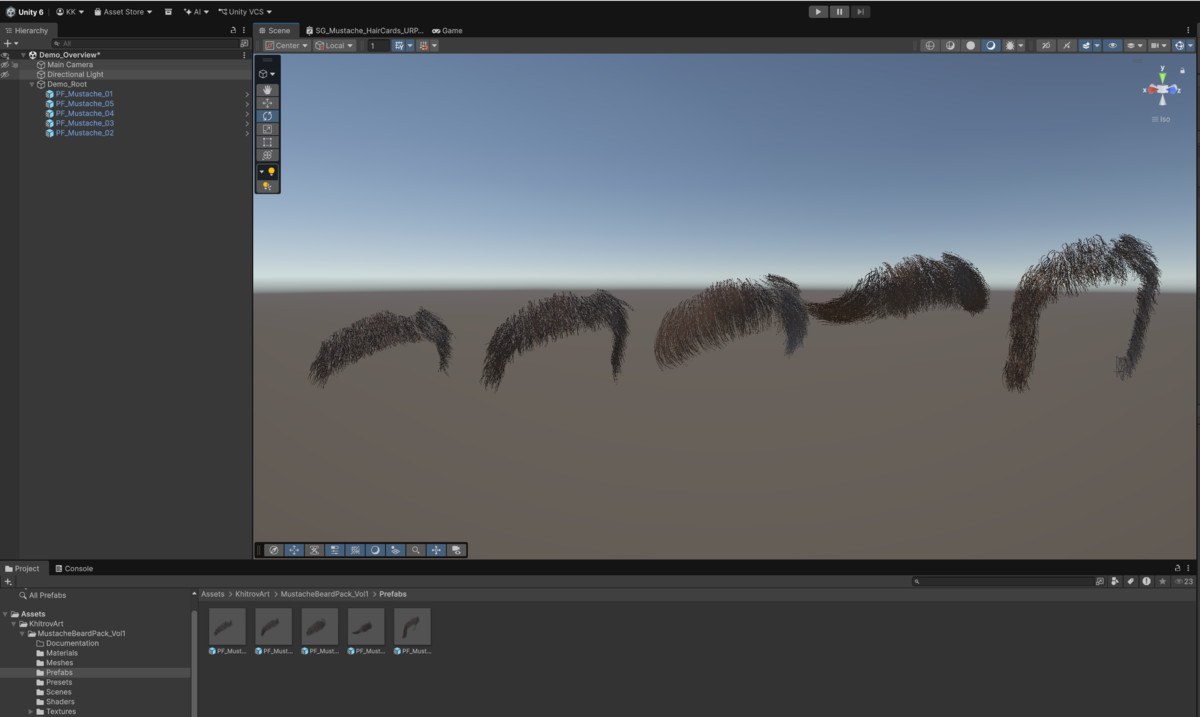Select the Scale tool
Screen dimensions: 1200x717
(x=267, y=129)
